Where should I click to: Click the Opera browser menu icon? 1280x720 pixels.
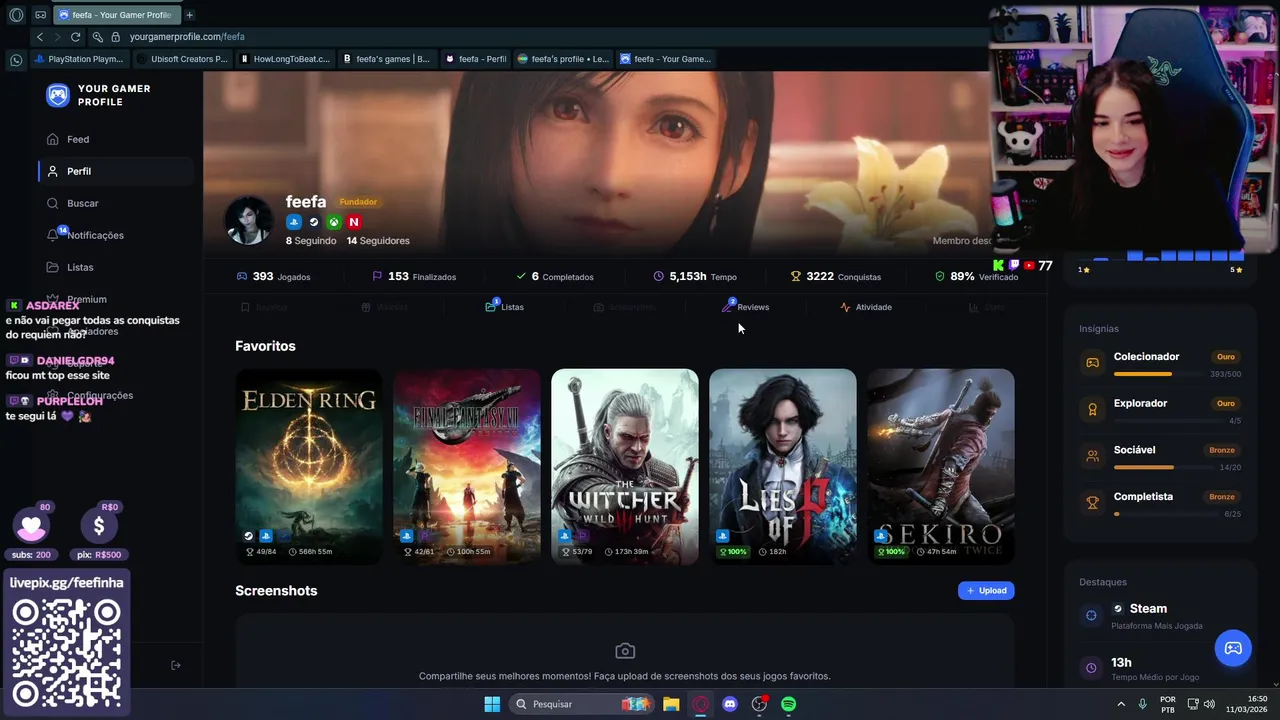tap(16, 15)
